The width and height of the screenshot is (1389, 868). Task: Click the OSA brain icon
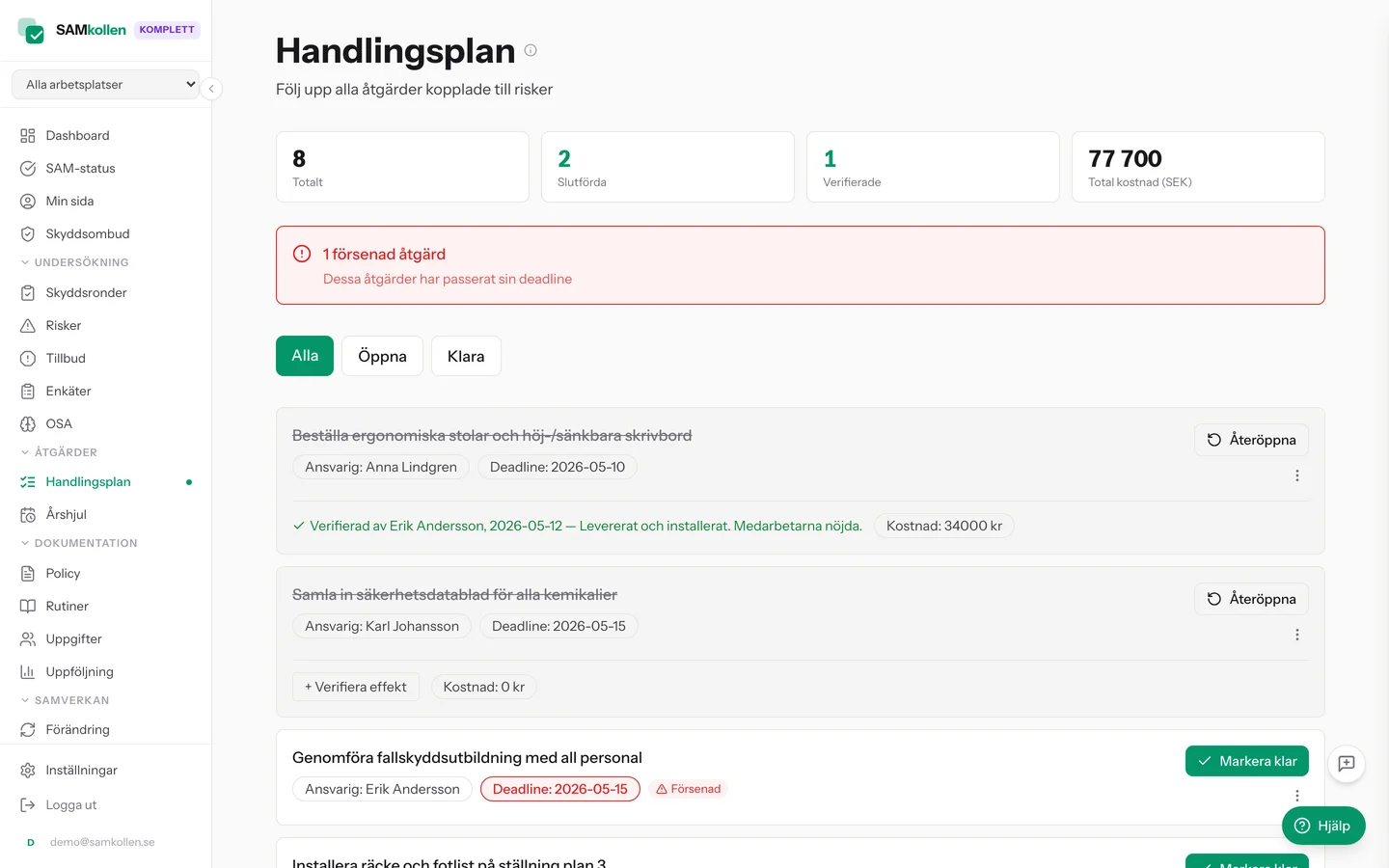point(28,424)
